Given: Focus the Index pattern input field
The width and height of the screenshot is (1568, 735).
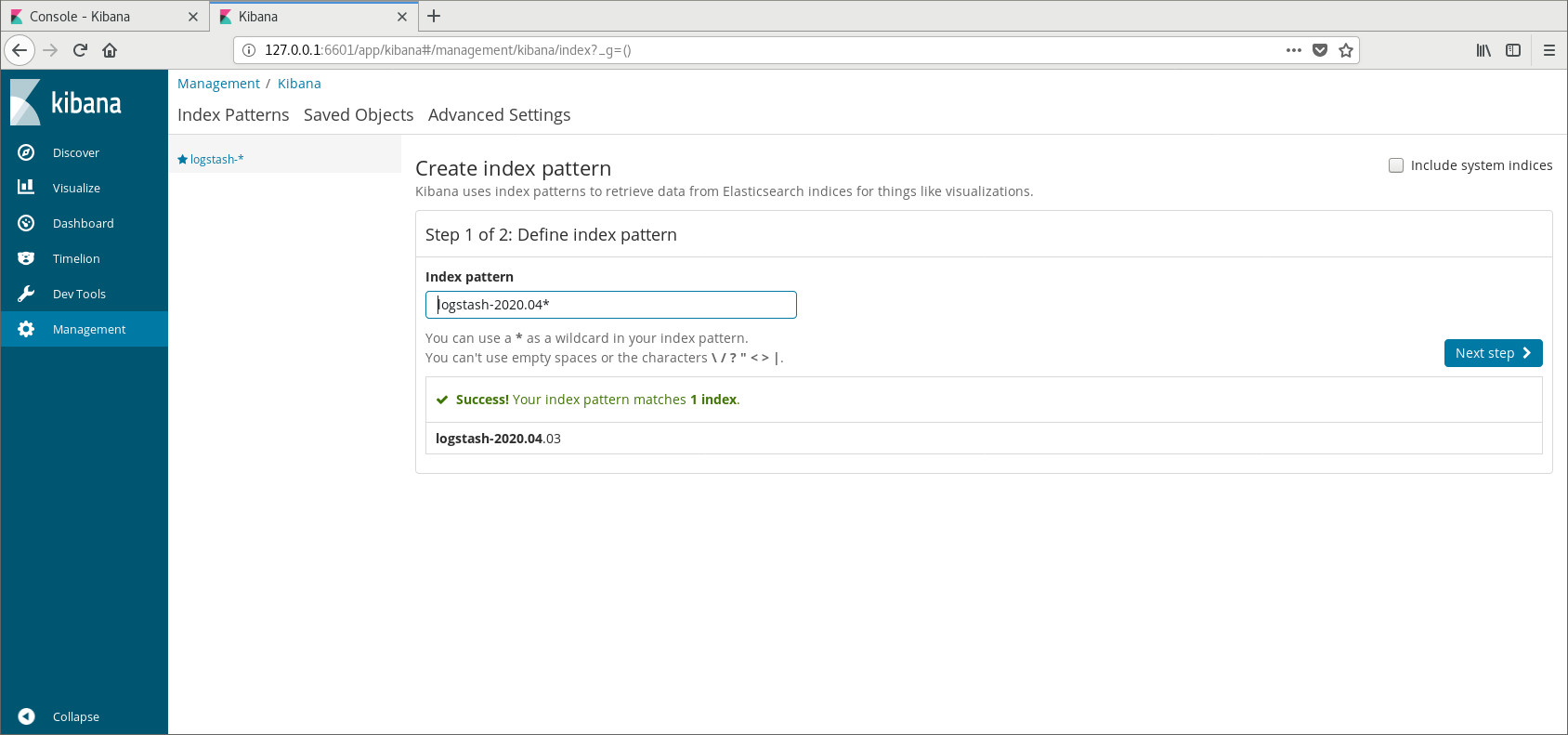Looking at the screenshot, I should 611,305.
